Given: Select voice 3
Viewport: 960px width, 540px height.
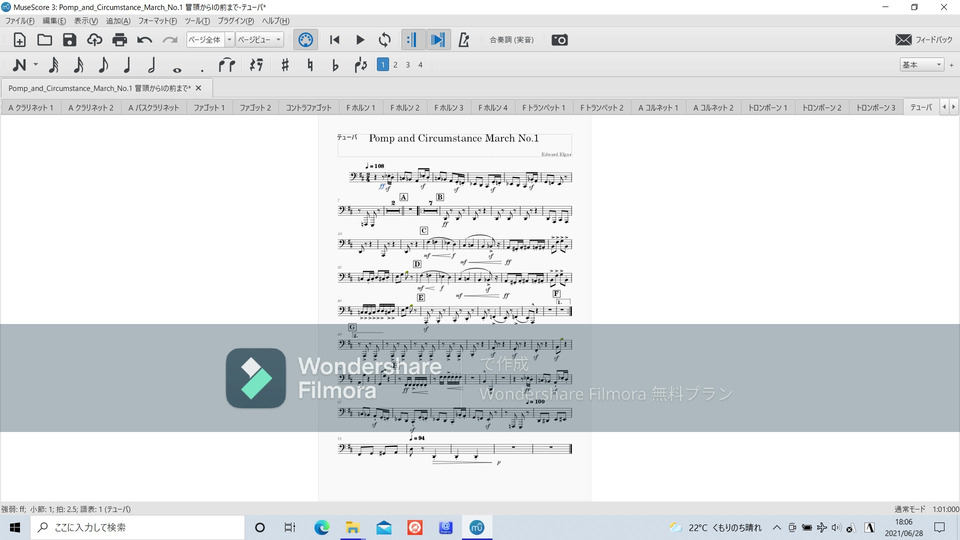Looking at the screenshot, I should [x=408, y=64].
